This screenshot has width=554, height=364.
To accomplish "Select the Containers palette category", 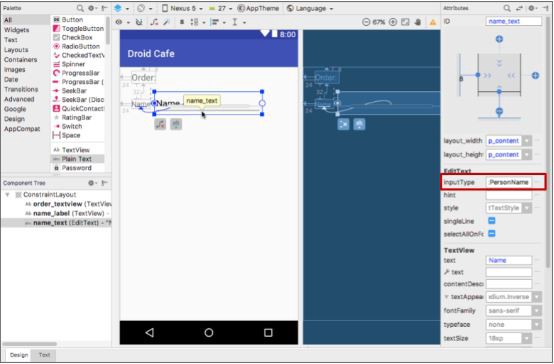I will (20, 60).
